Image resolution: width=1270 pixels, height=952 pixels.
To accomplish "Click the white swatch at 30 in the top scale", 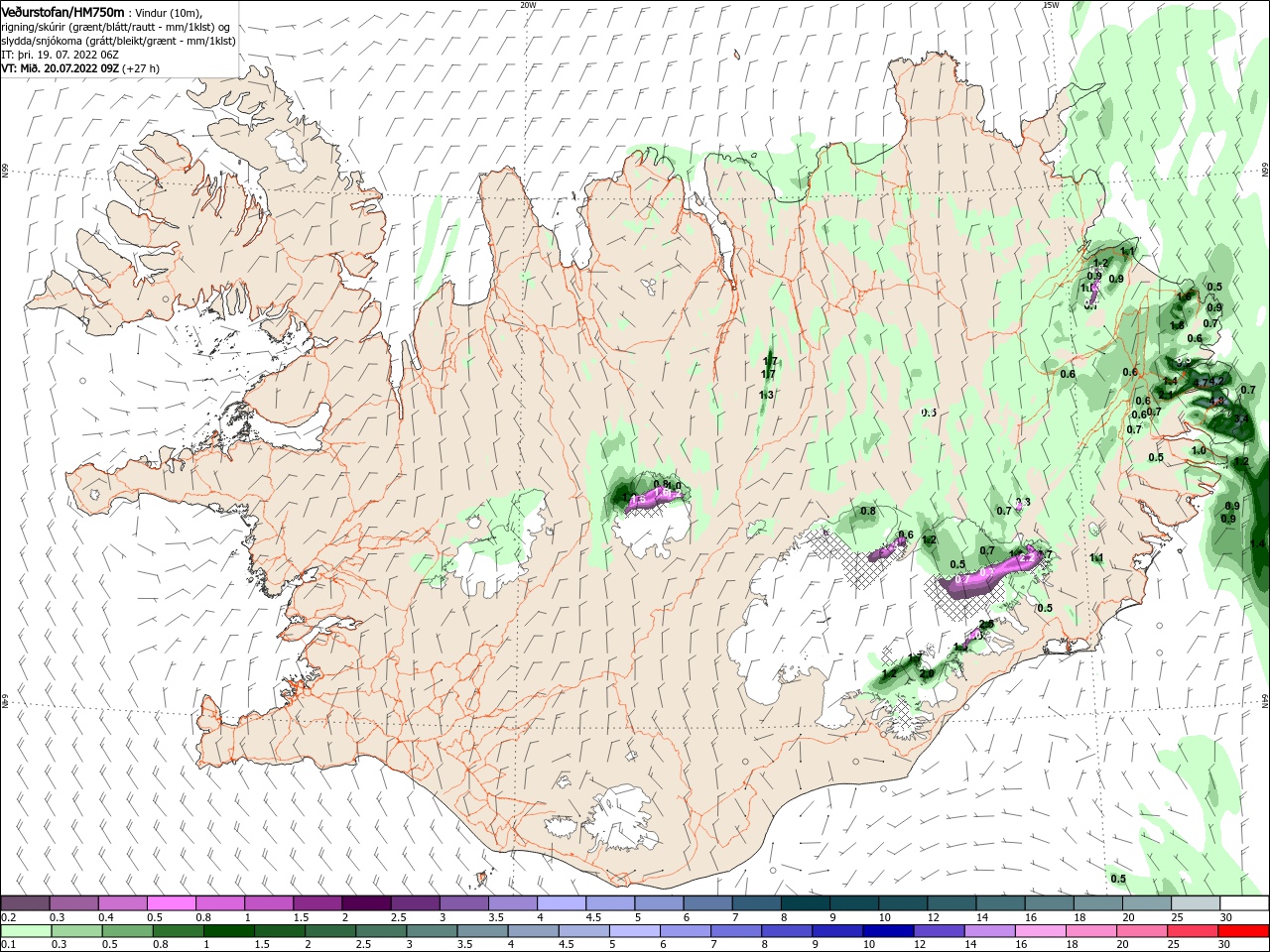I will 1243,903.
